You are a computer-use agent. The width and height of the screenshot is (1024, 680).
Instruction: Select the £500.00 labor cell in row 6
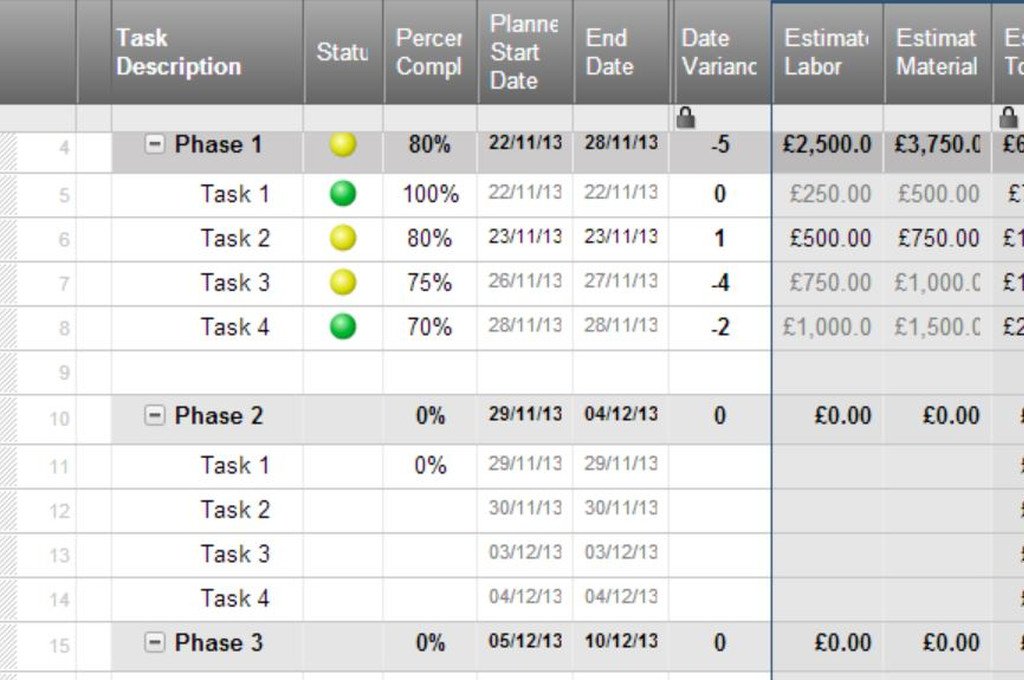click(829, 238)
